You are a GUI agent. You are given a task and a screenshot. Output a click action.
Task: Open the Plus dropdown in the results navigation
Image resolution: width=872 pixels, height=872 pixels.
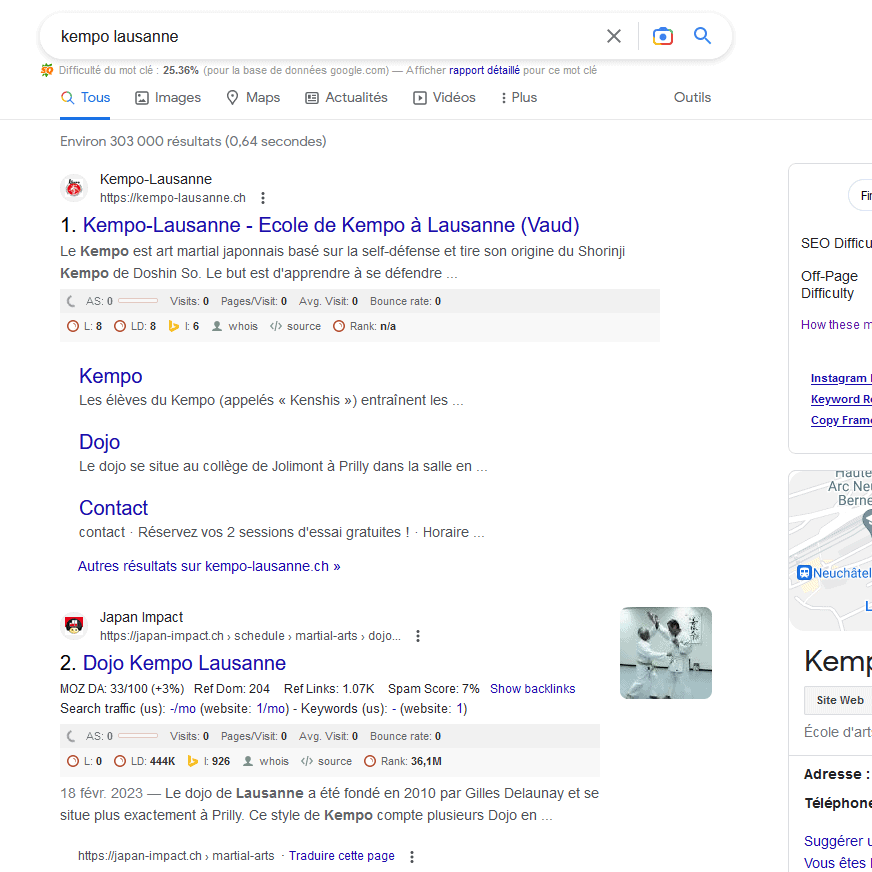click(517, 97)
